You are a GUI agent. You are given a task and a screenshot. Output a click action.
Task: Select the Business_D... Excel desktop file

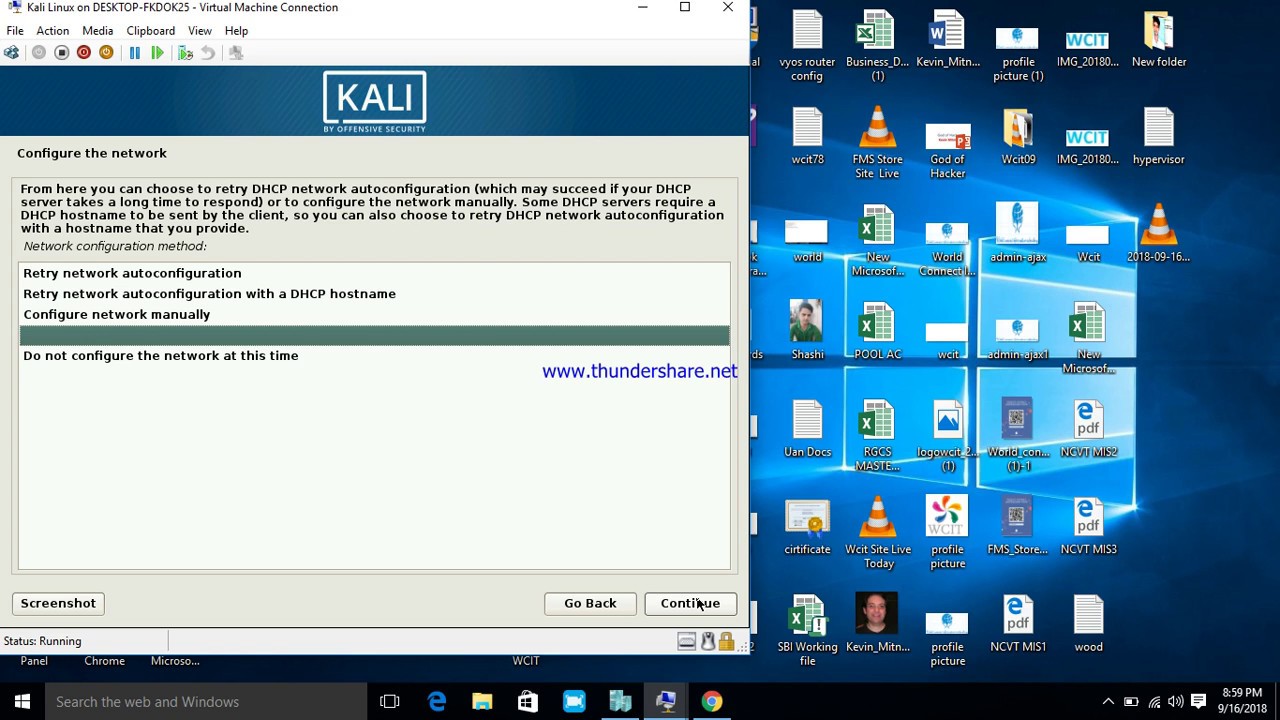point(877,47)
